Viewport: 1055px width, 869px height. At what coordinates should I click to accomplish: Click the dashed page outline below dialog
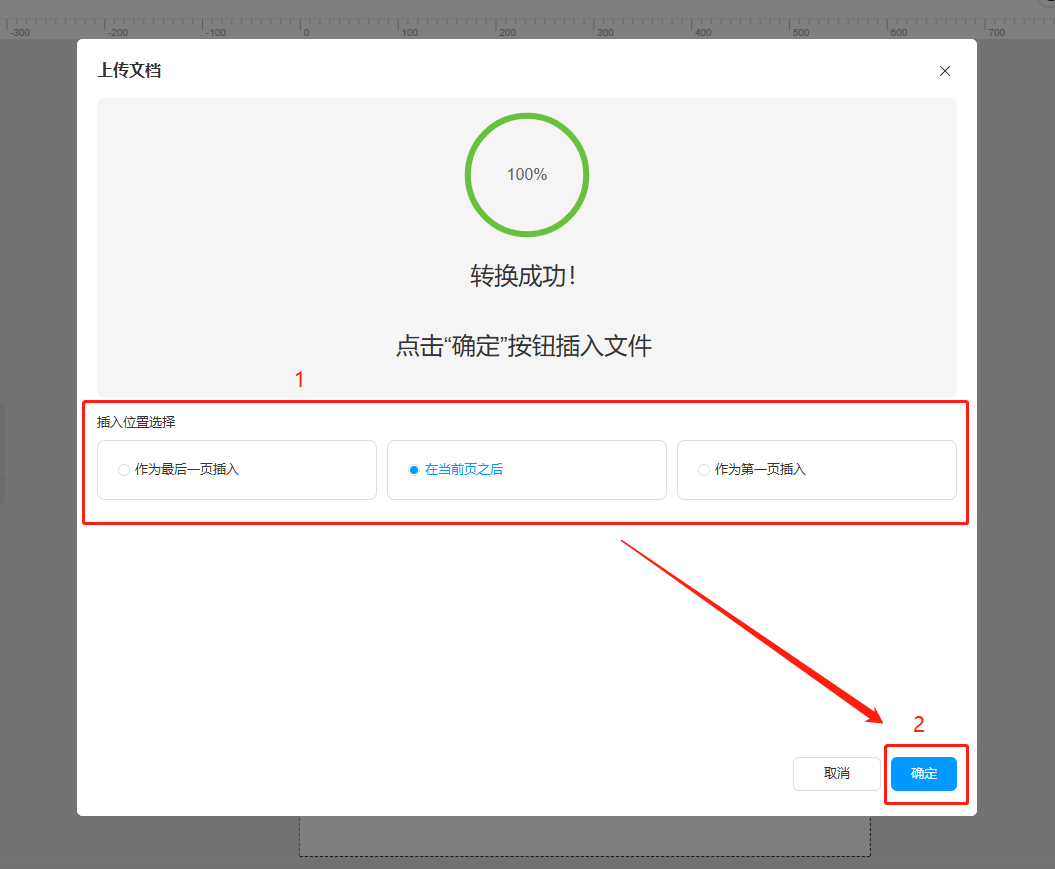[585, 855]
